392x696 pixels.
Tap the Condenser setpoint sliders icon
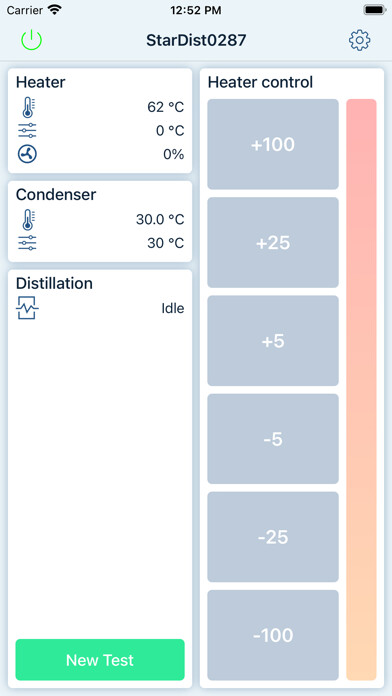coord(28,243)
